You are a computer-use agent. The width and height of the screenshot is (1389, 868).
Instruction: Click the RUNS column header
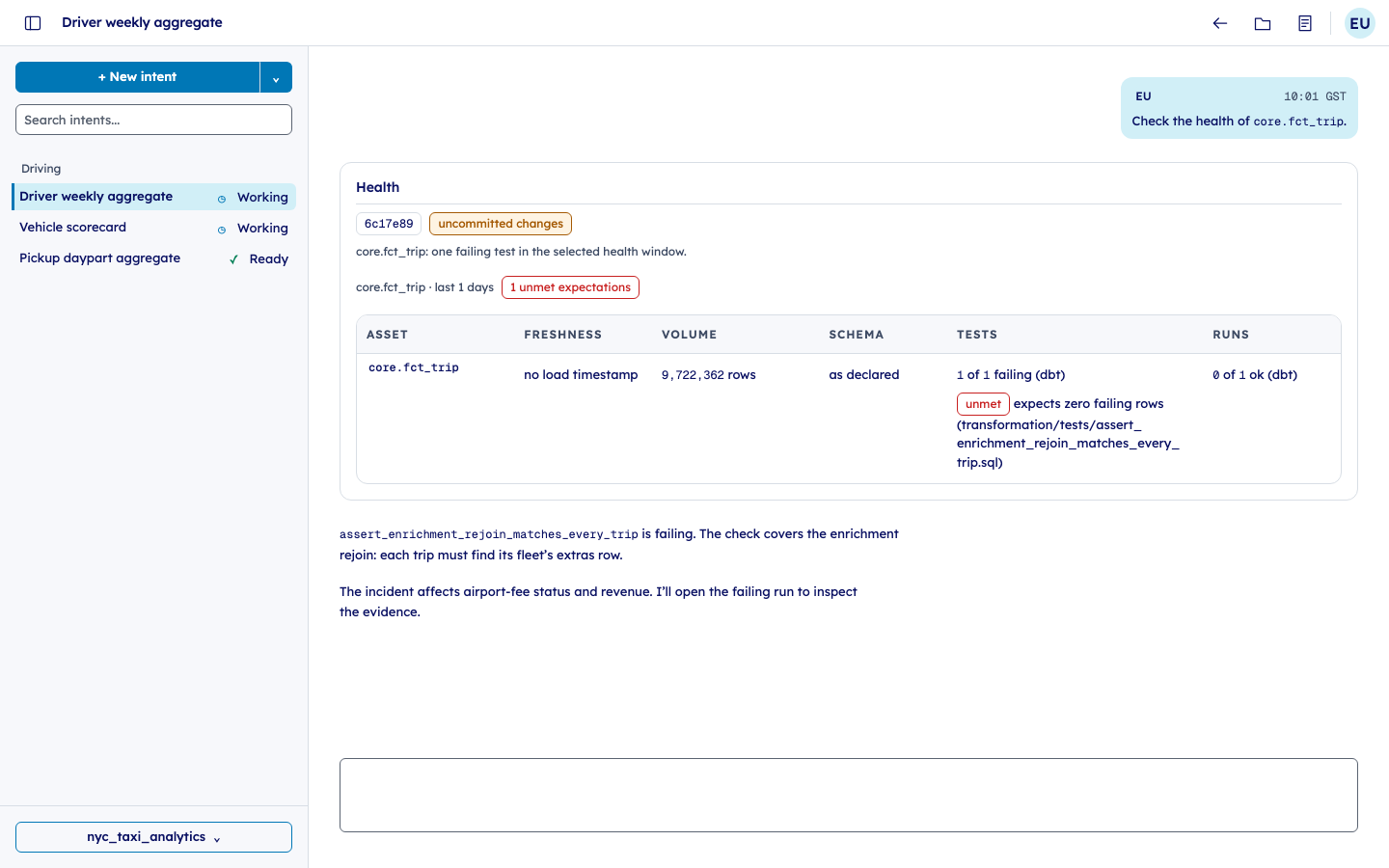[x=1231, y=335]
